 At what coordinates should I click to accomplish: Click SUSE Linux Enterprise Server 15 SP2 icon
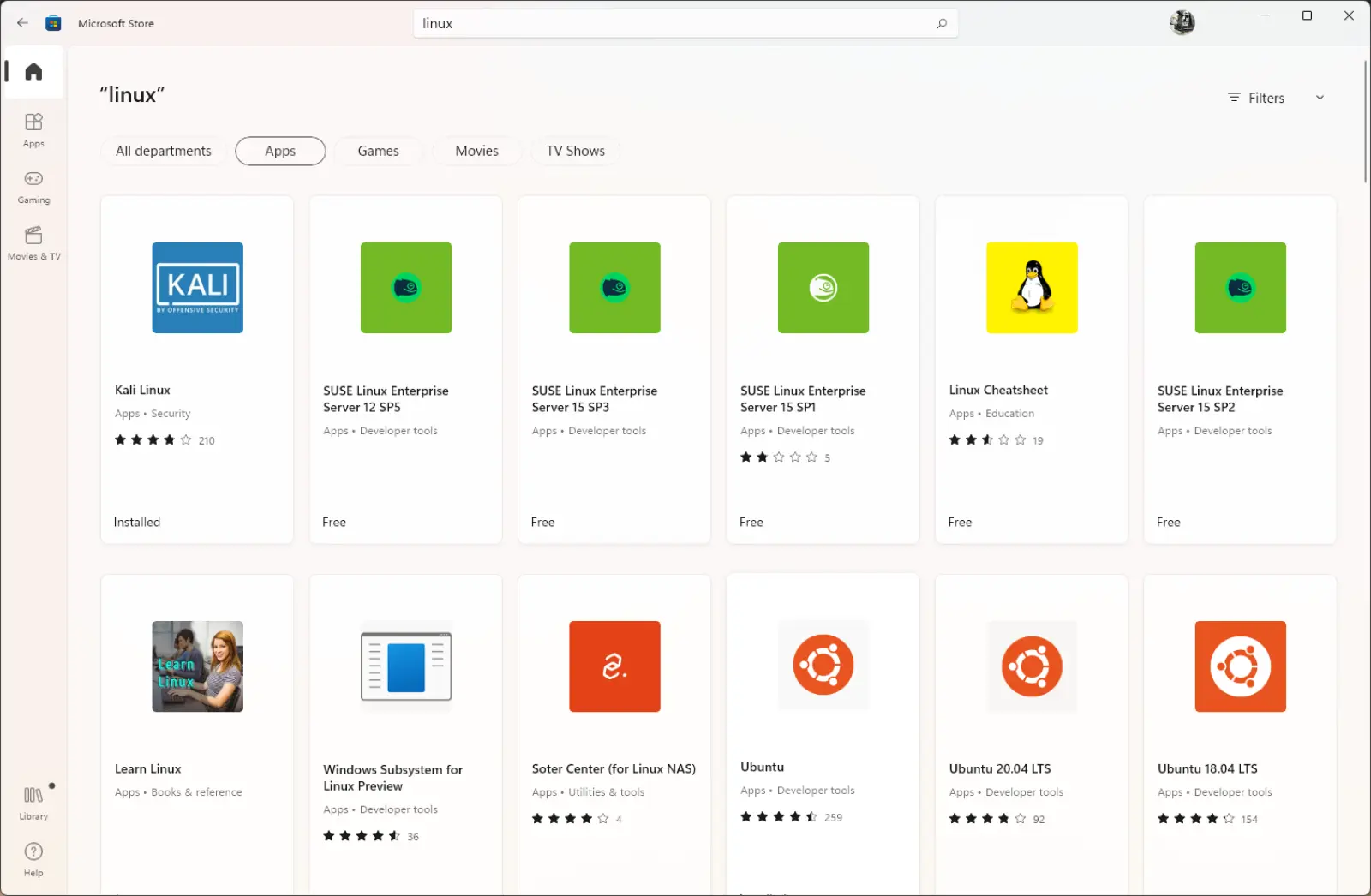(x=1241, y=288)
